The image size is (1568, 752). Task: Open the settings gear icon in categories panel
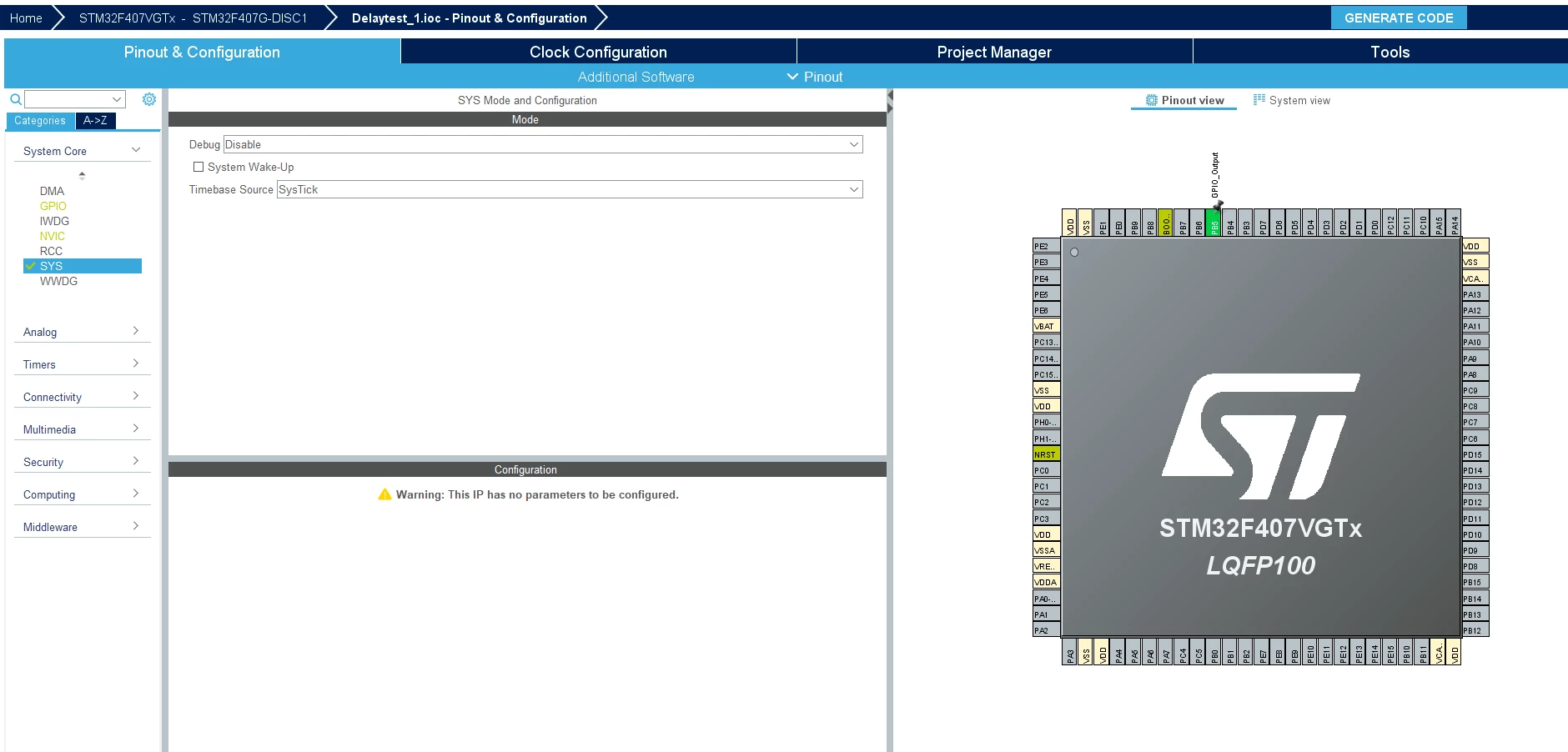click(x=149, y=99)
